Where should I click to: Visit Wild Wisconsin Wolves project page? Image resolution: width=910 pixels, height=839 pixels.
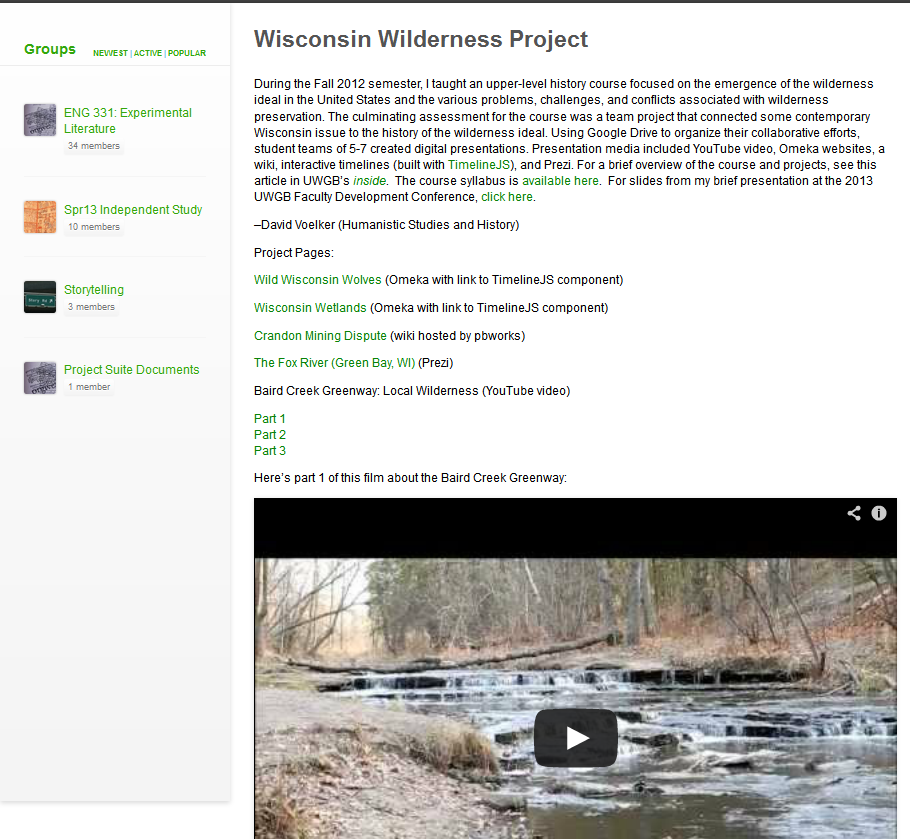[317, 280]
